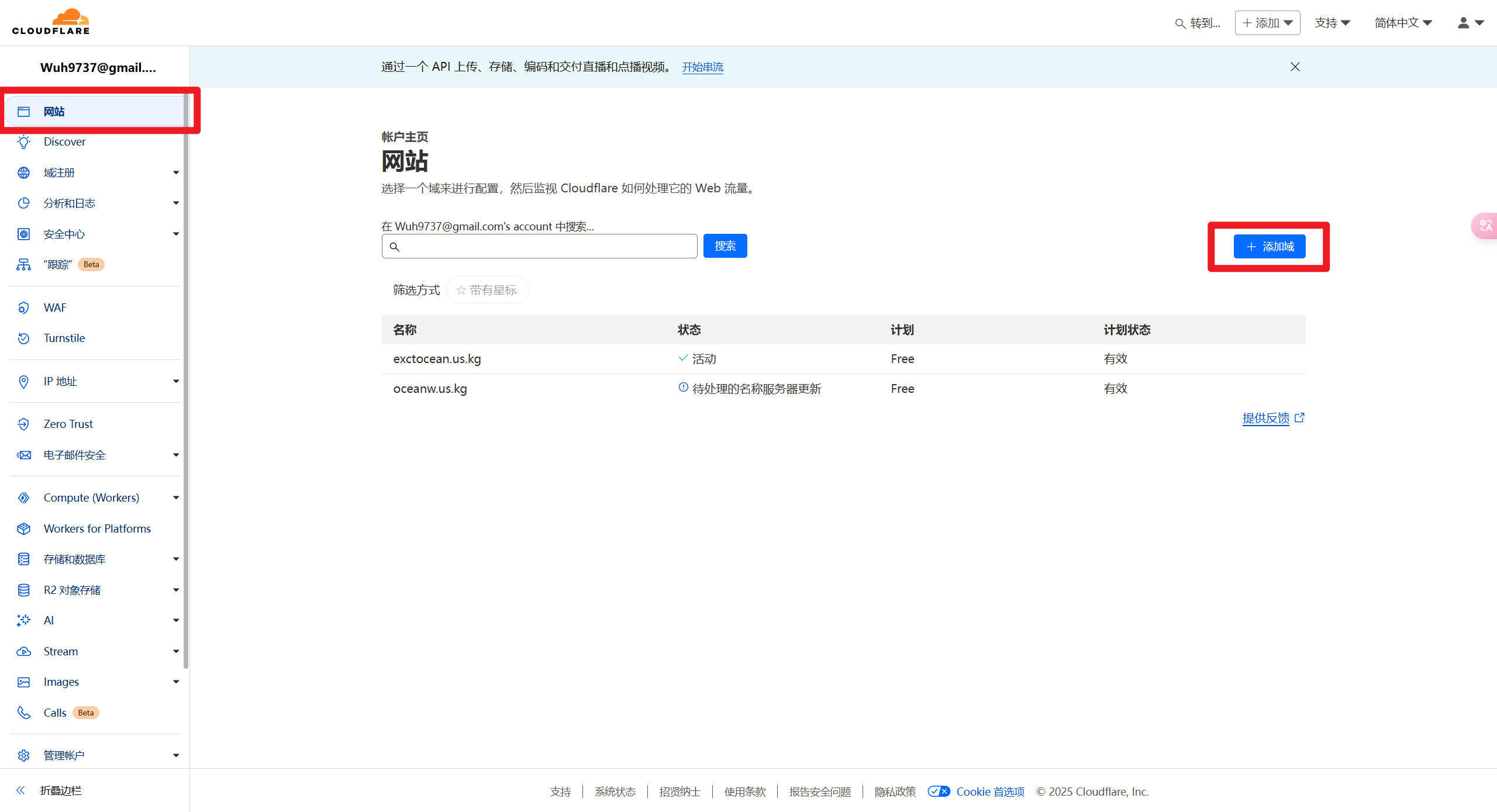Click the floating translate icon at right edge

1485,226
